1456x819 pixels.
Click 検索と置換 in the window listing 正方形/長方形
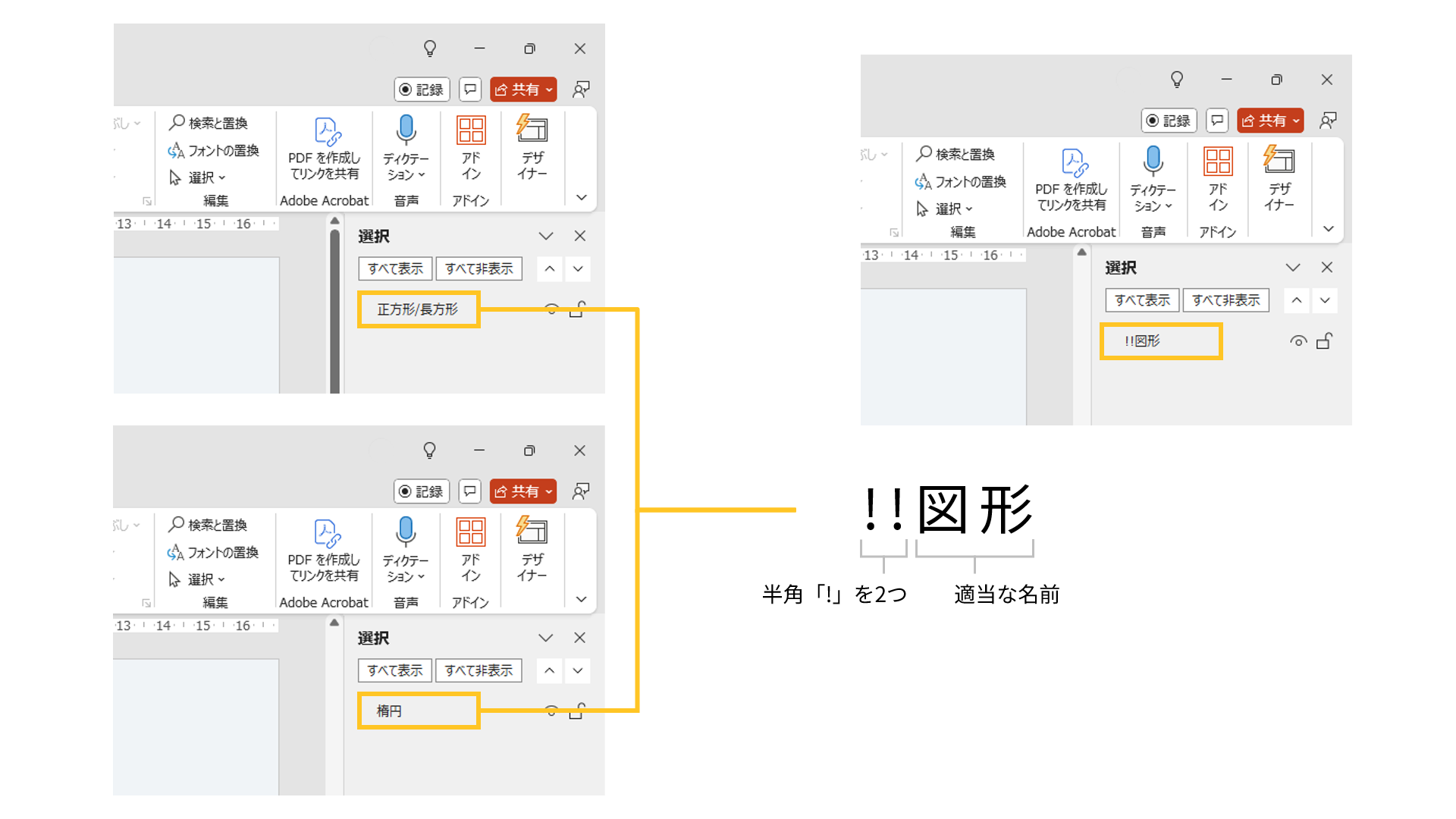209,123
